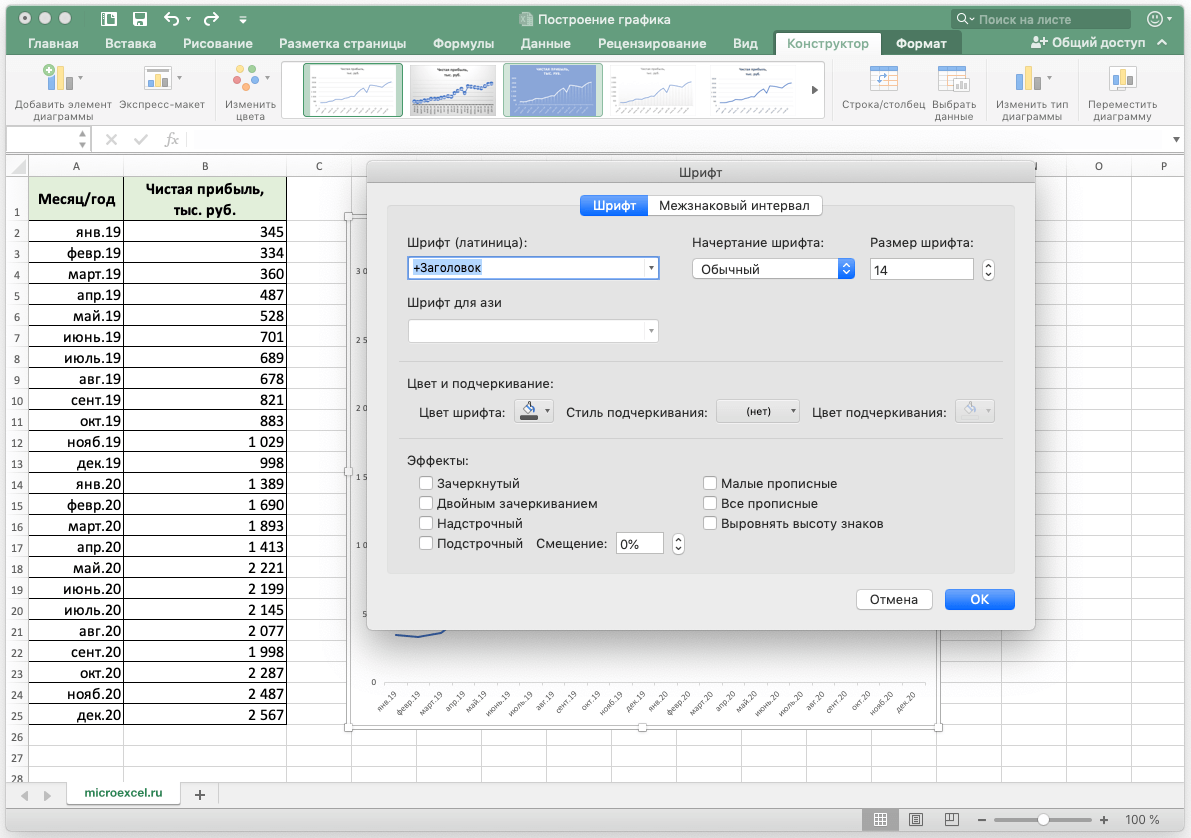Open the Формулы ribbon tab
The image size is (1191, 838).
click(463, 43)
